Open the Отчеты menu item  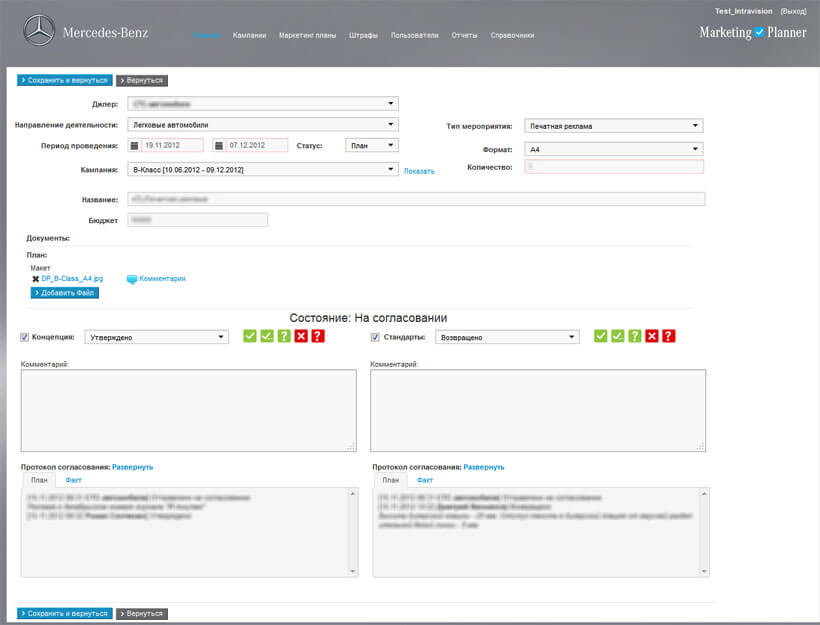click(x=464, y=36)
